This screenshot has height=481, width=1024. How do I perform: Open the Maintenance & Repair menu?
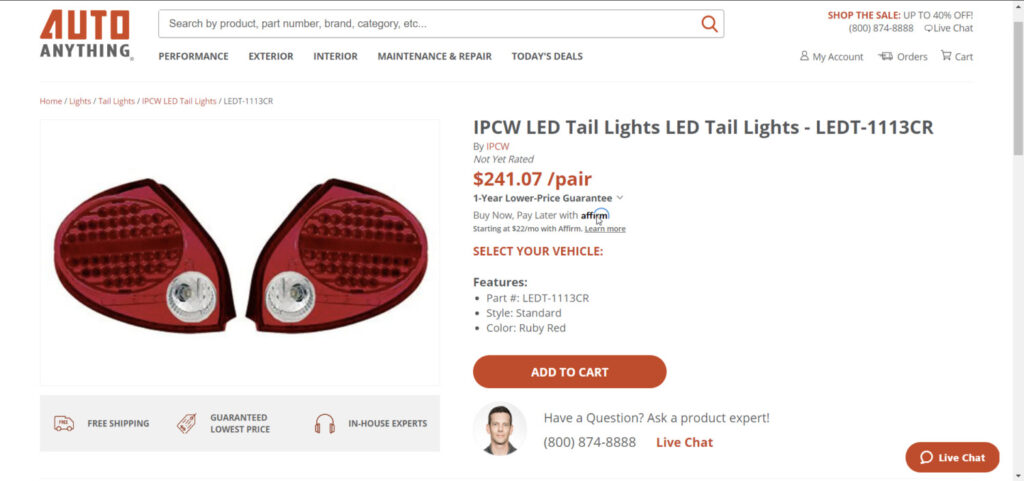(434, 56)
